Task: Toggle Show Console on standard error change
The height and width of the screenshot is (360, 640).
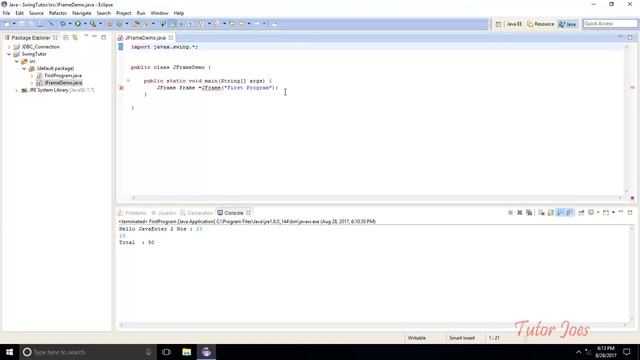Action: click(x=569, y=213)
